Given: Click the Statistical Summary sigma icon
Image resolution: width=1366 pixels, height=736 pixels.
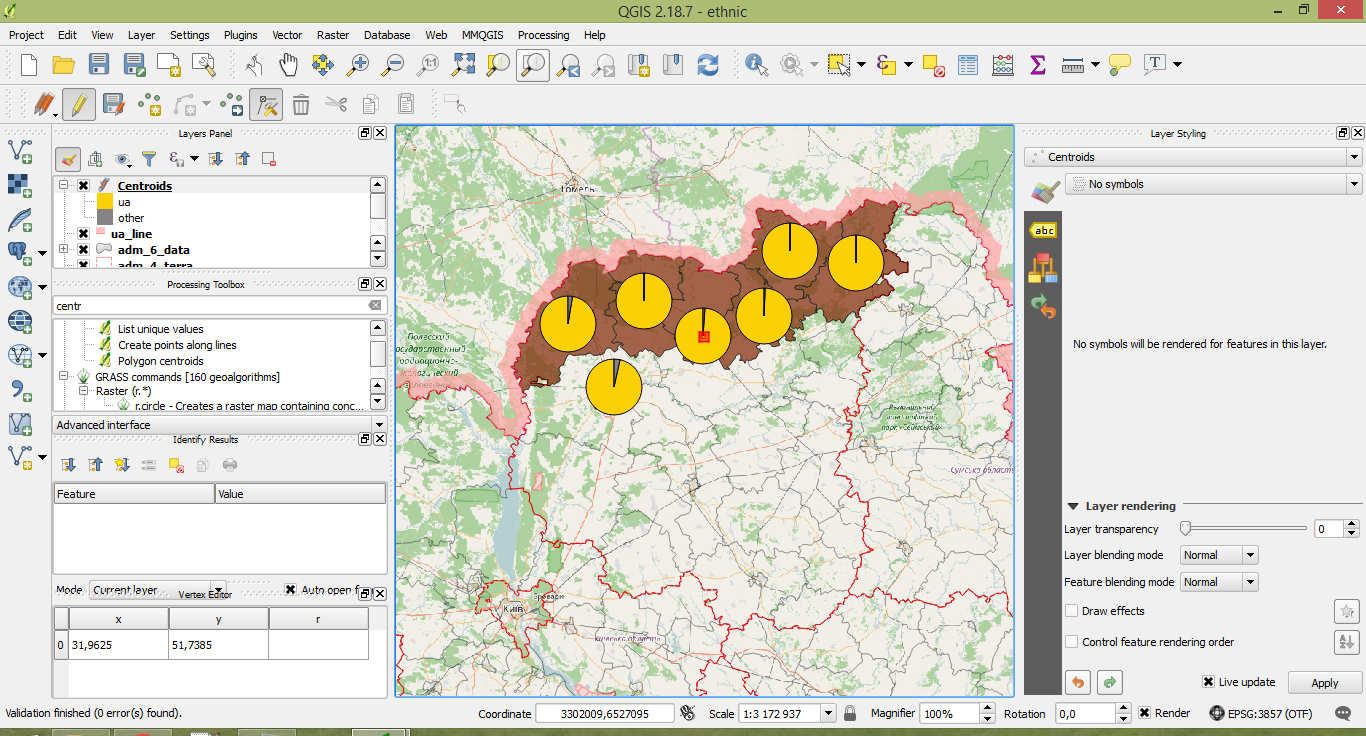Looking at the screenshot, I should [x=1037, y=65].
